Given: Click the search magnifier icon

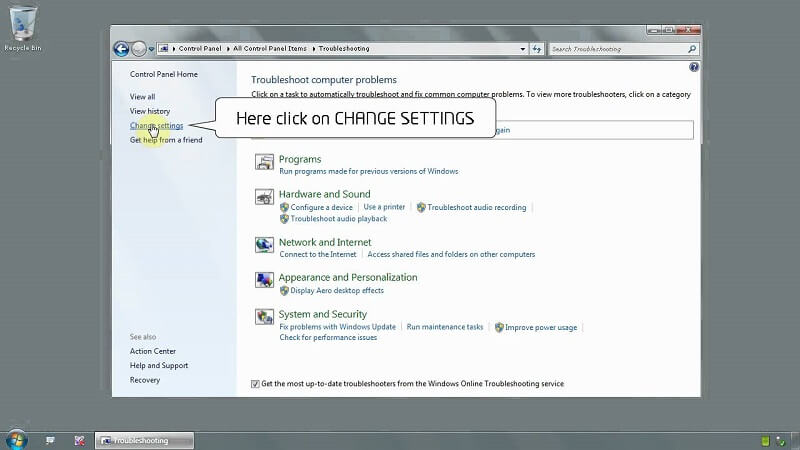Looking at the screenshot, I should pos(692,49).
